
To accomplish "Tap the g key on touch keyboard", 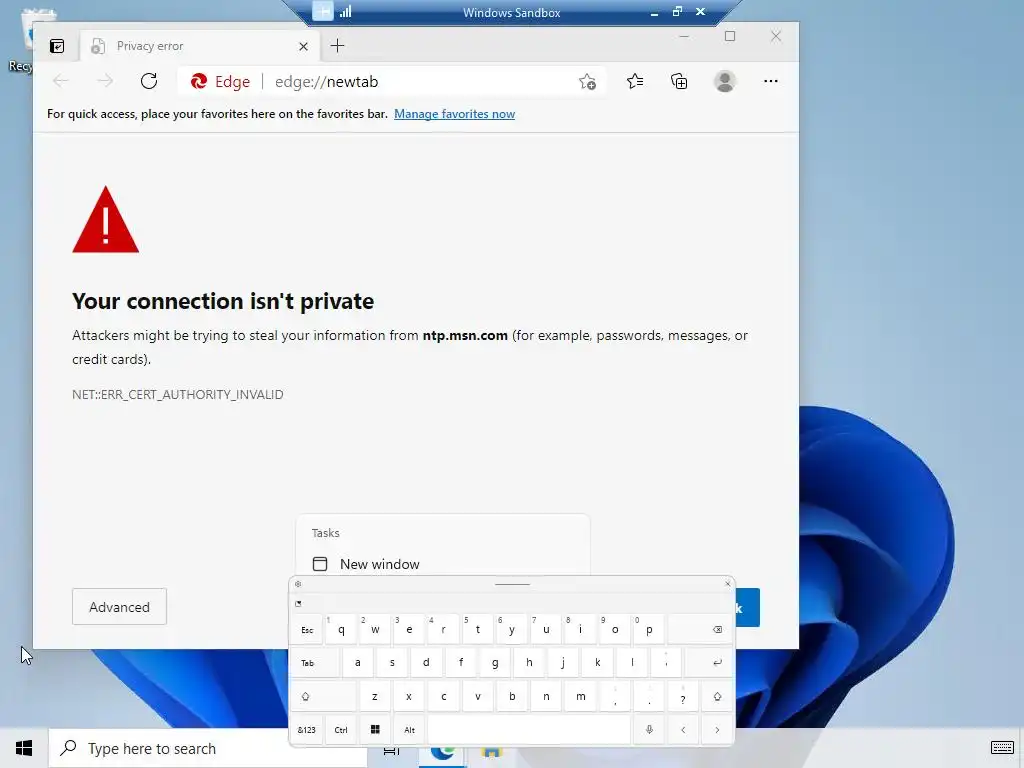I will tap(495, 663).
